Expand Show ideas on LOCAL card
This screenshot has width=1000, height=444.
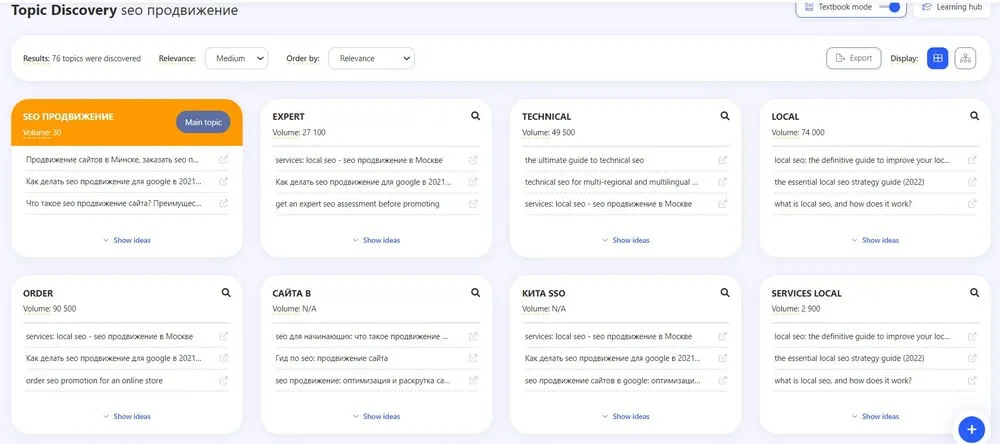[x=876, y=240]
